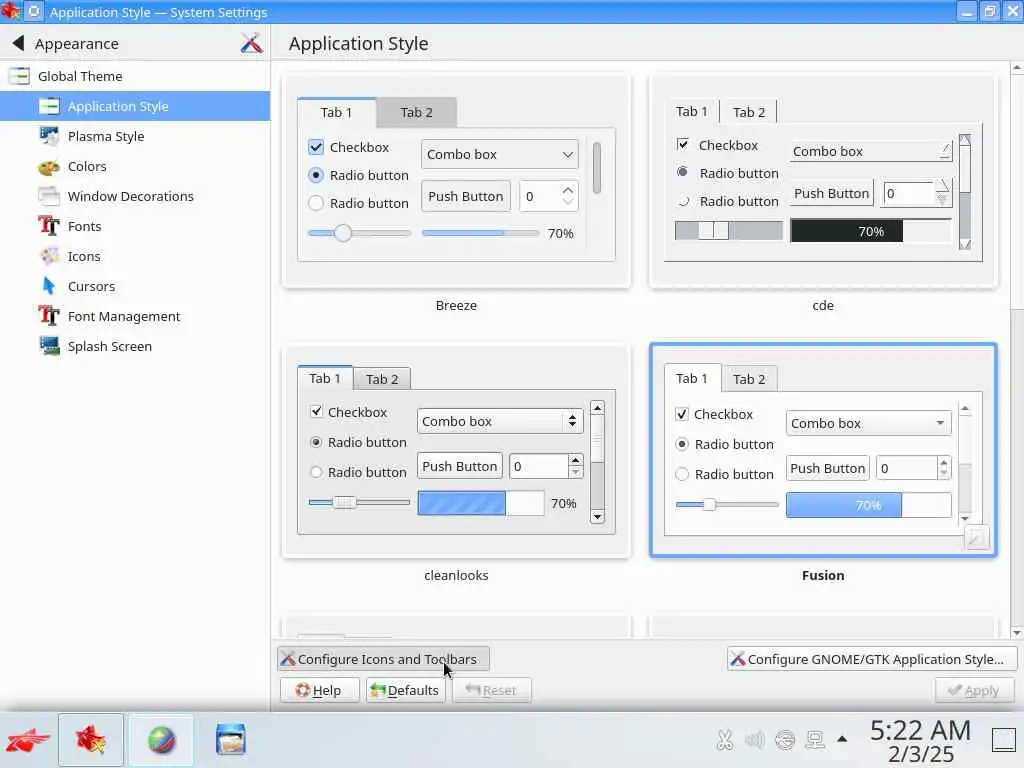This screenshot has width=1024, height=768.
Task: Select second Radio button in cde preview
Action: coord(683,201)
